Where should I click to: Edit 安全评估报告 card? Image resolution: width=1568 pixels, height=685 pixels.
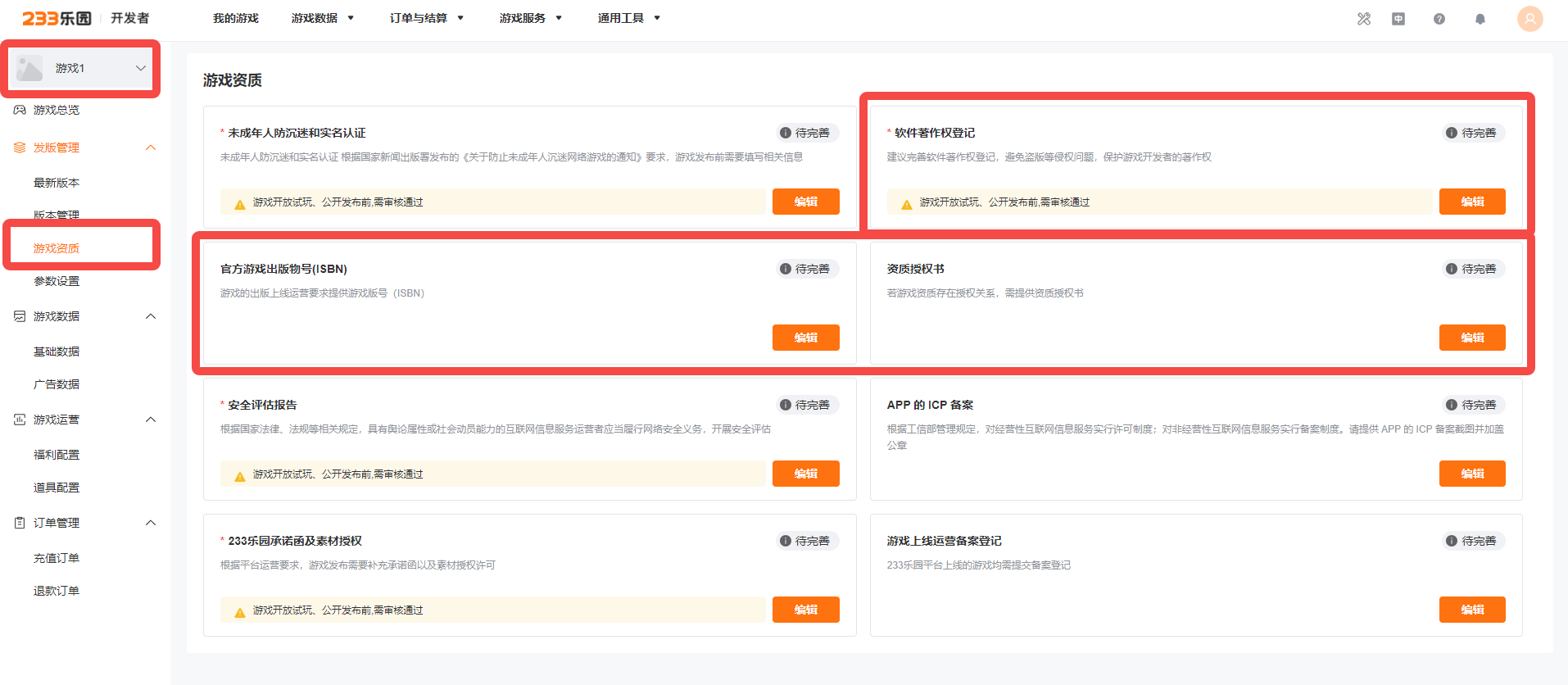tap(806, 474)
